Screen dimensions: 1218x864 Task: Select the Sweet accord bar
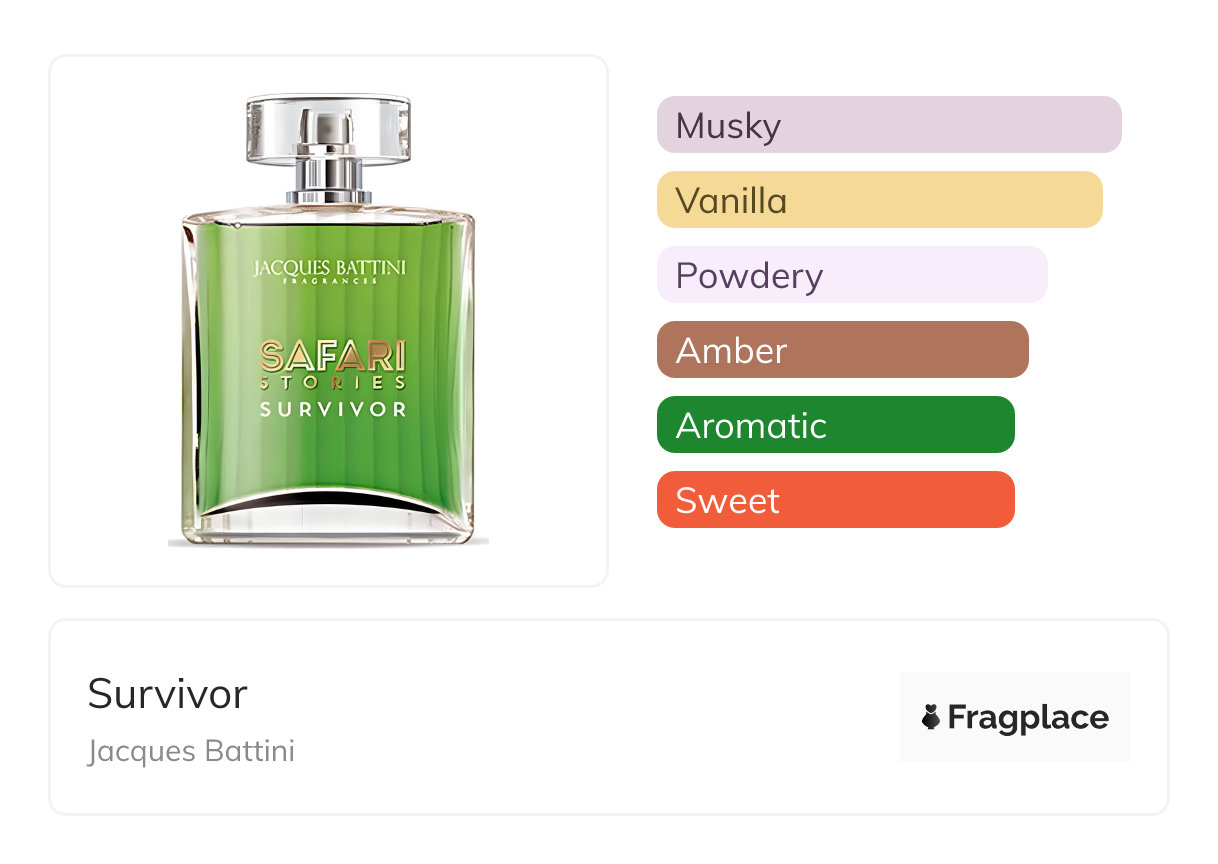pos(836,500)
